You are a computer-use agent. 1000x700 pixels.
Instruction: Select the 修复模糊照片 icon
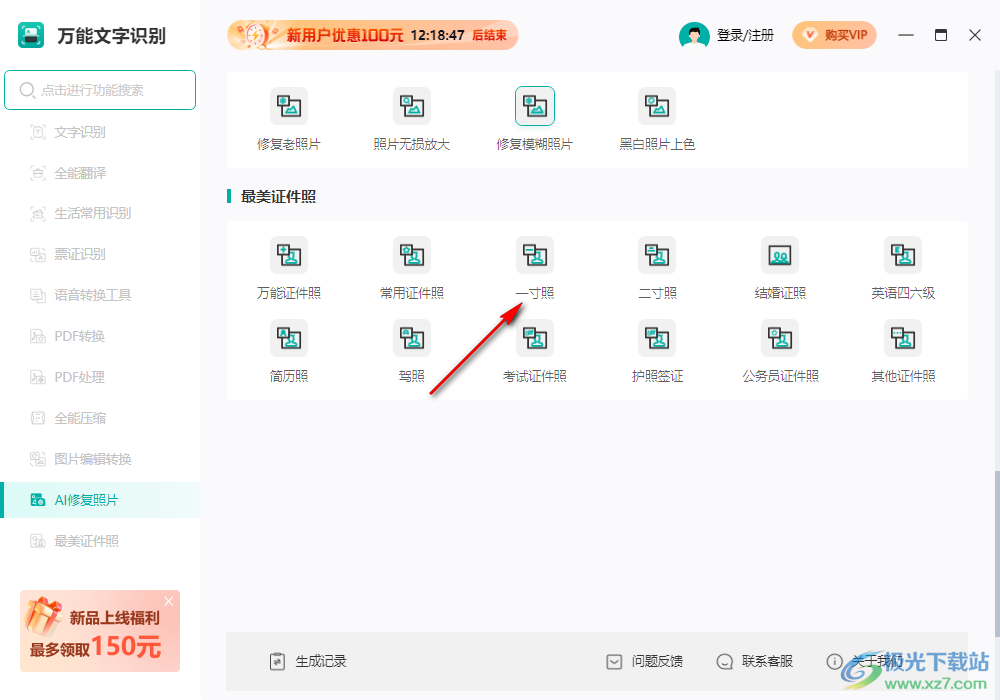[534, 106]
